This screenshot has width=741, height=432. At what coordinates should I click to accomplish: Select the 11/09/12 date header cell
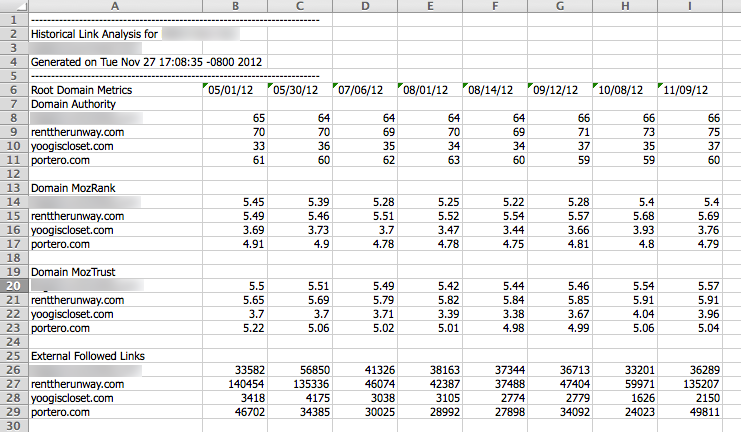(x=689, y=89)
